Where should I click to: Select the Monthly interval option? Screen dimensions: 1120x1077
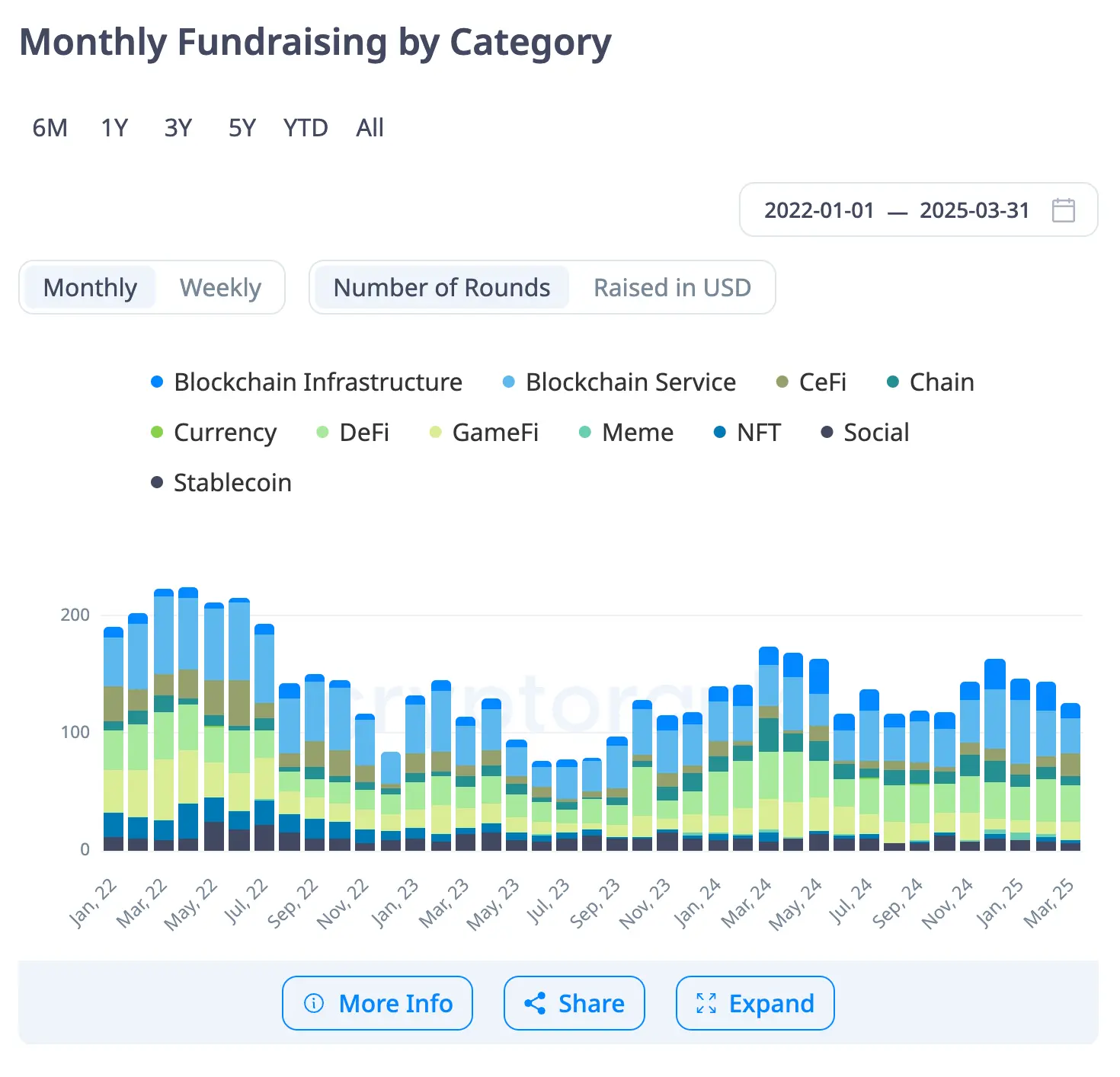[x=90, y=288]
